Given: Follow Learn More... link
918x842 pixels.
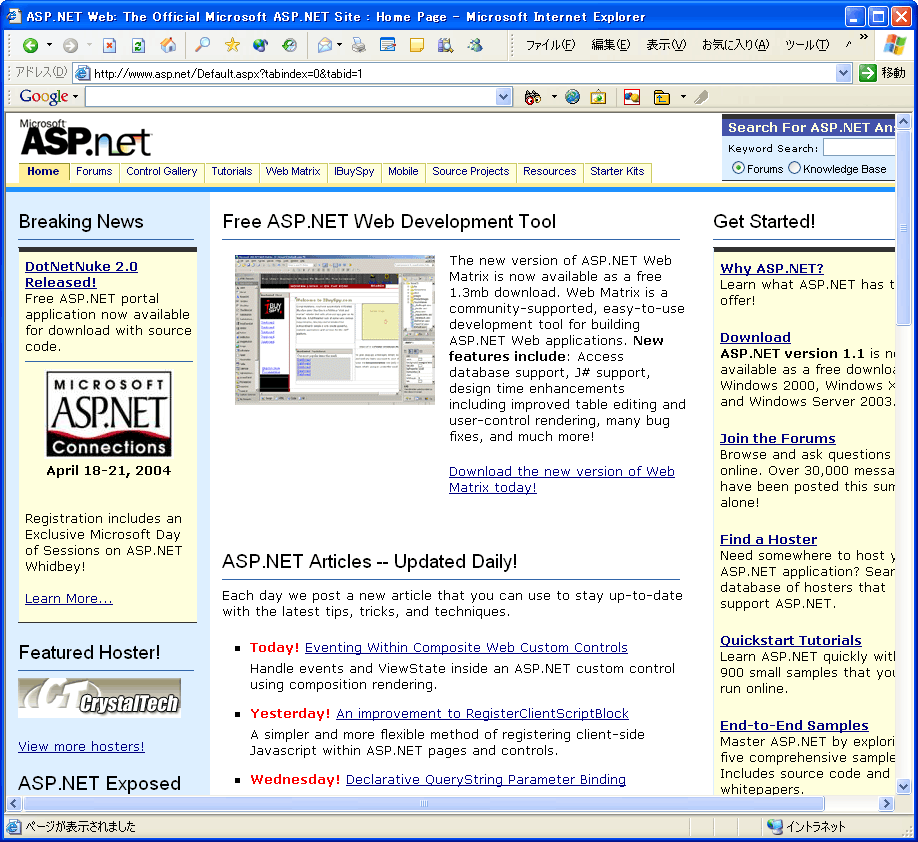Looking at the screenshot, I should click(68, 598).
